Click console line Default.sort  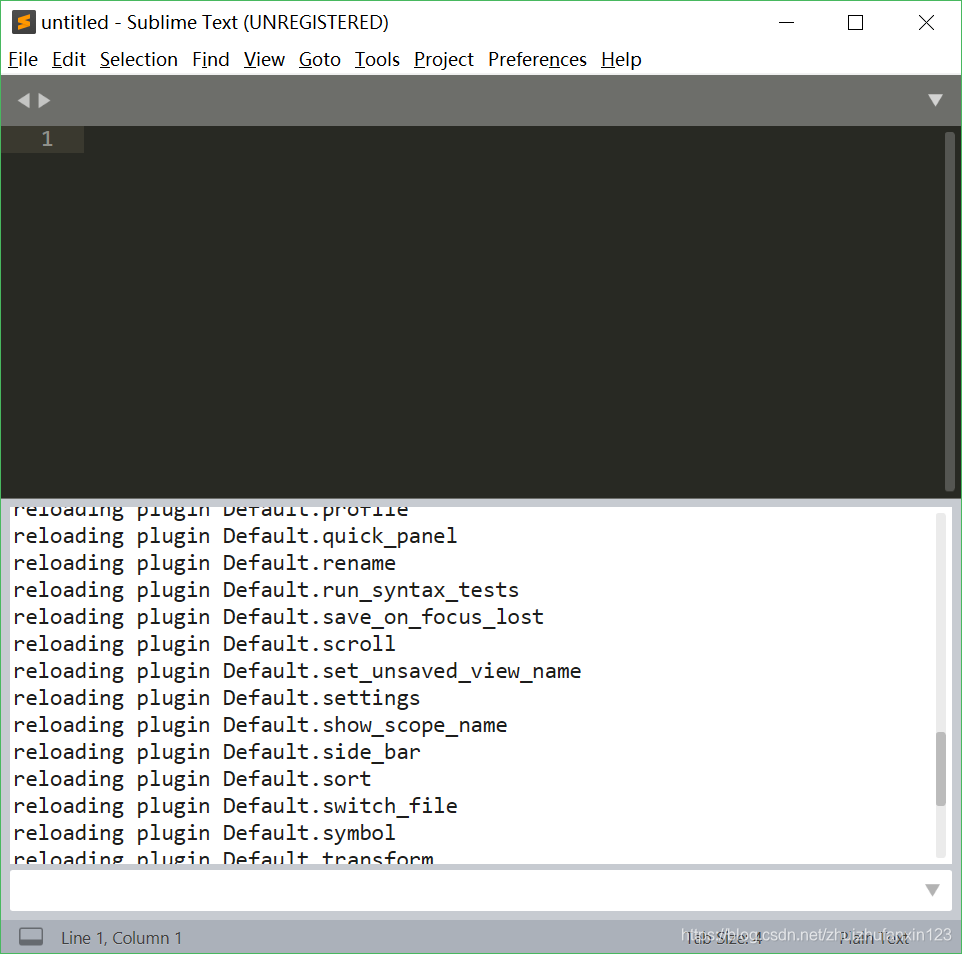pyautogui.click(x=192, y=779)
